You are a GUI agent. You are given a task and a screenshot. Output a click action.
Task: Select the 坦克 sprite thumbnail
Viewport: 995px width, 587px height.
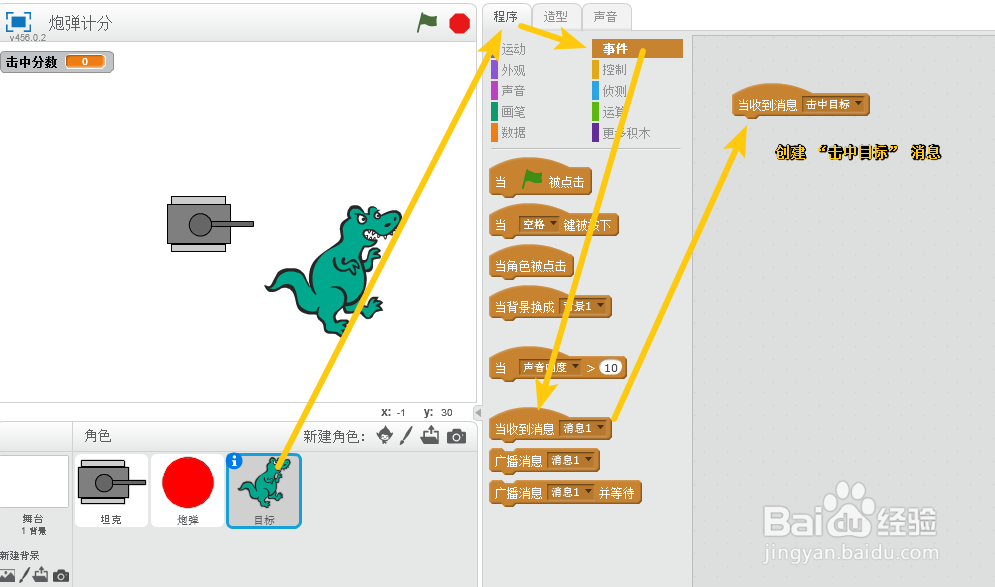tap(111, 490)
